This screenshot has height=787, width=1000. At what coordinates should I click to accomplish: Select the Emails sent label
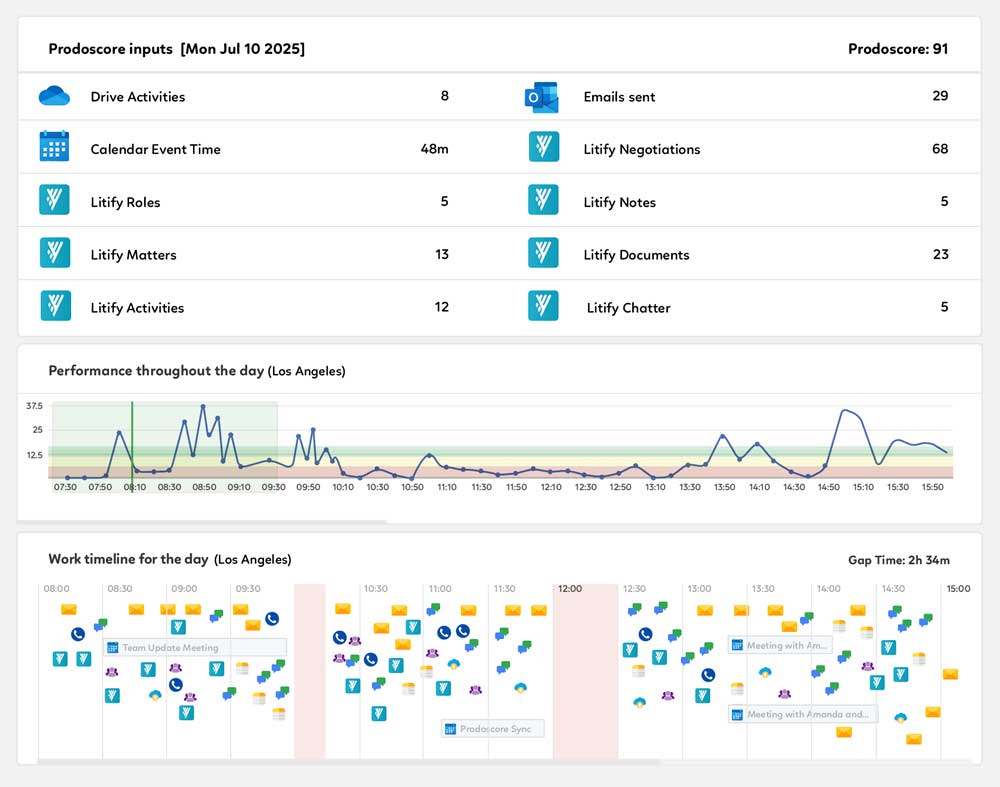coord(619,97)
